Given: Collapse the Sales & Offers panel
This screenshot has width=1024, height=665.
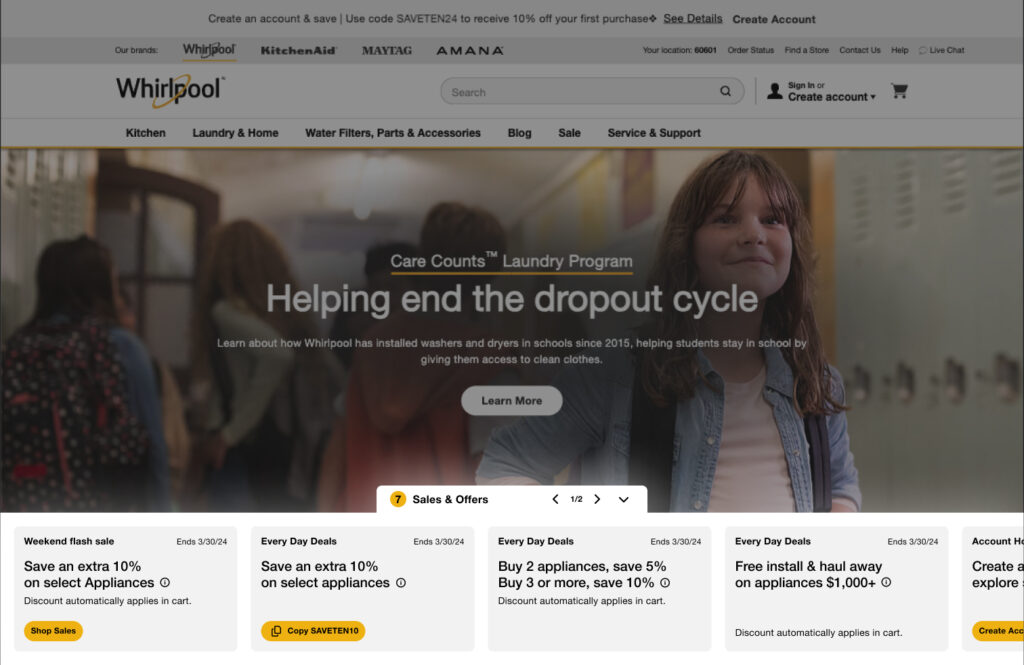Looking at the screenshot, I should [x=623, y=499].
